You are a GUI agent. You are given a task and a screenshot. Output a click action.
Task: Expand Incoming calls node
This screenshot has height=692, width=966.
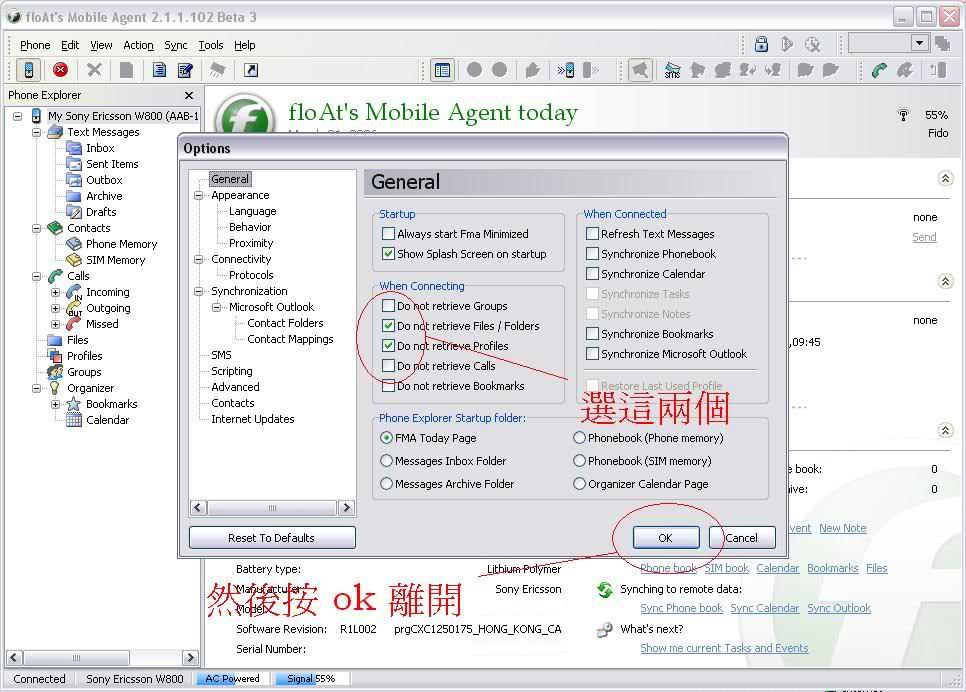tap(55, 292)
